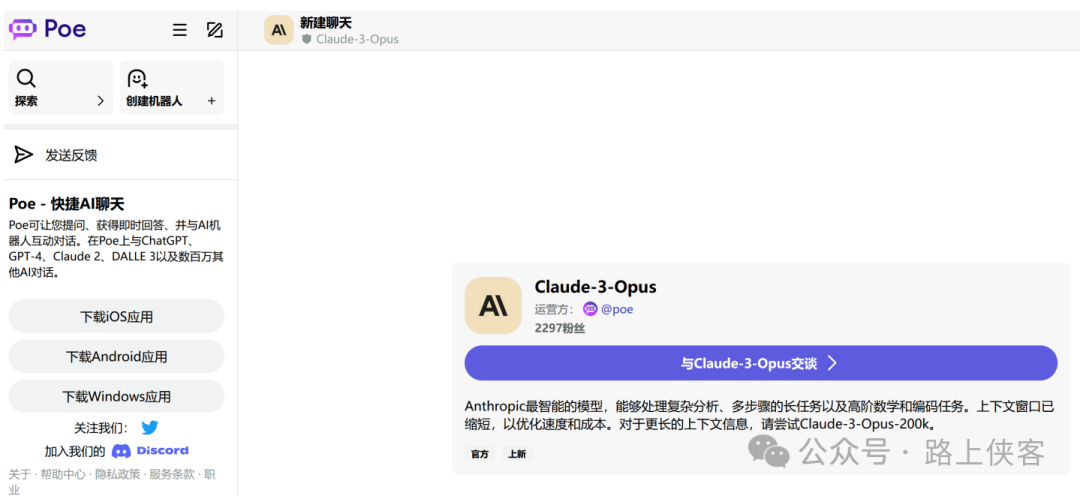Click the 关注我们 label
This screenshot has width=1080, height=496.
[x=101, y=428]
